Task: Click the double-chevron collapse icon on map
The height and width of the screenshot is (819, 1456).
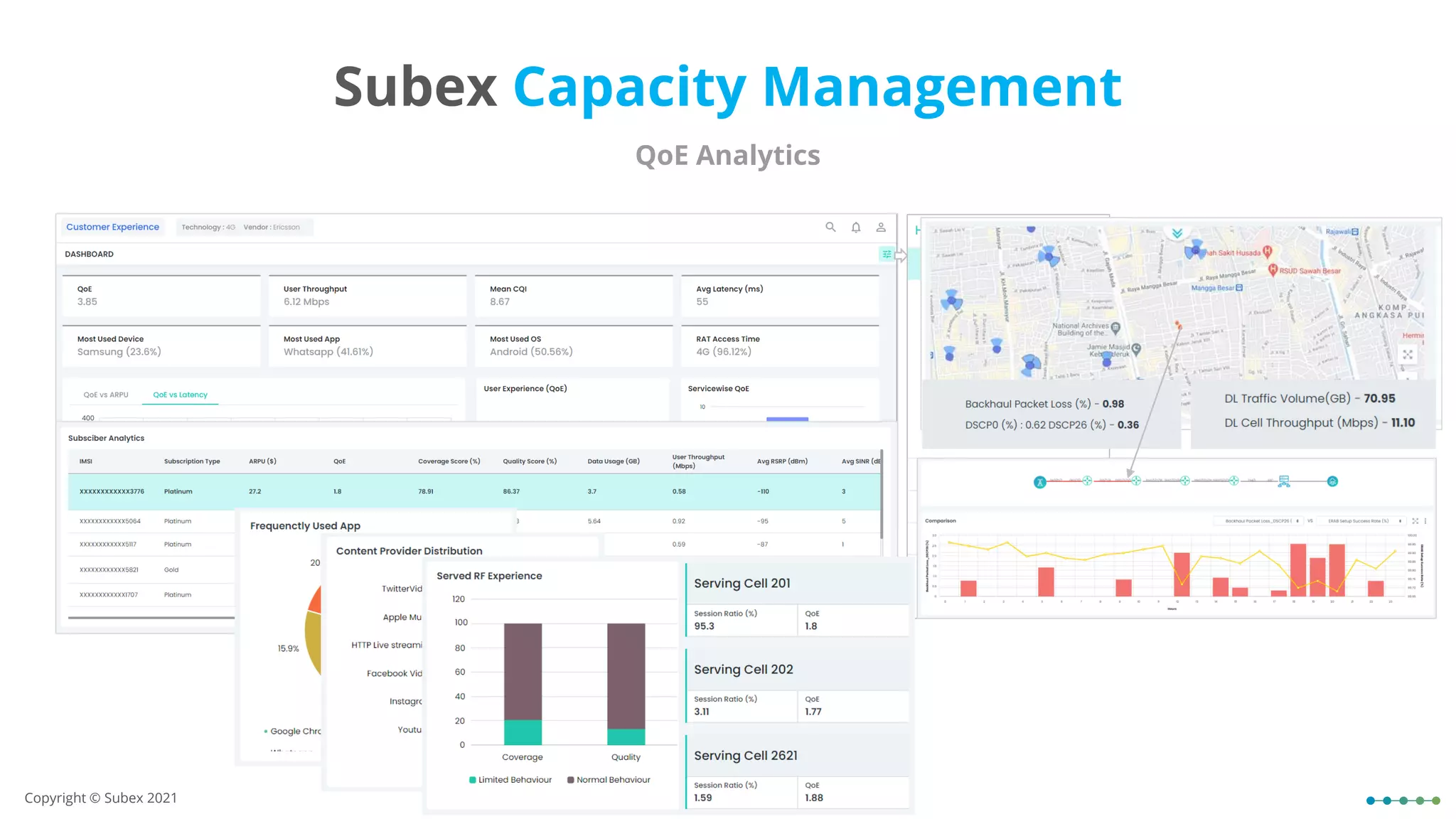Action: click(1177, 233)
